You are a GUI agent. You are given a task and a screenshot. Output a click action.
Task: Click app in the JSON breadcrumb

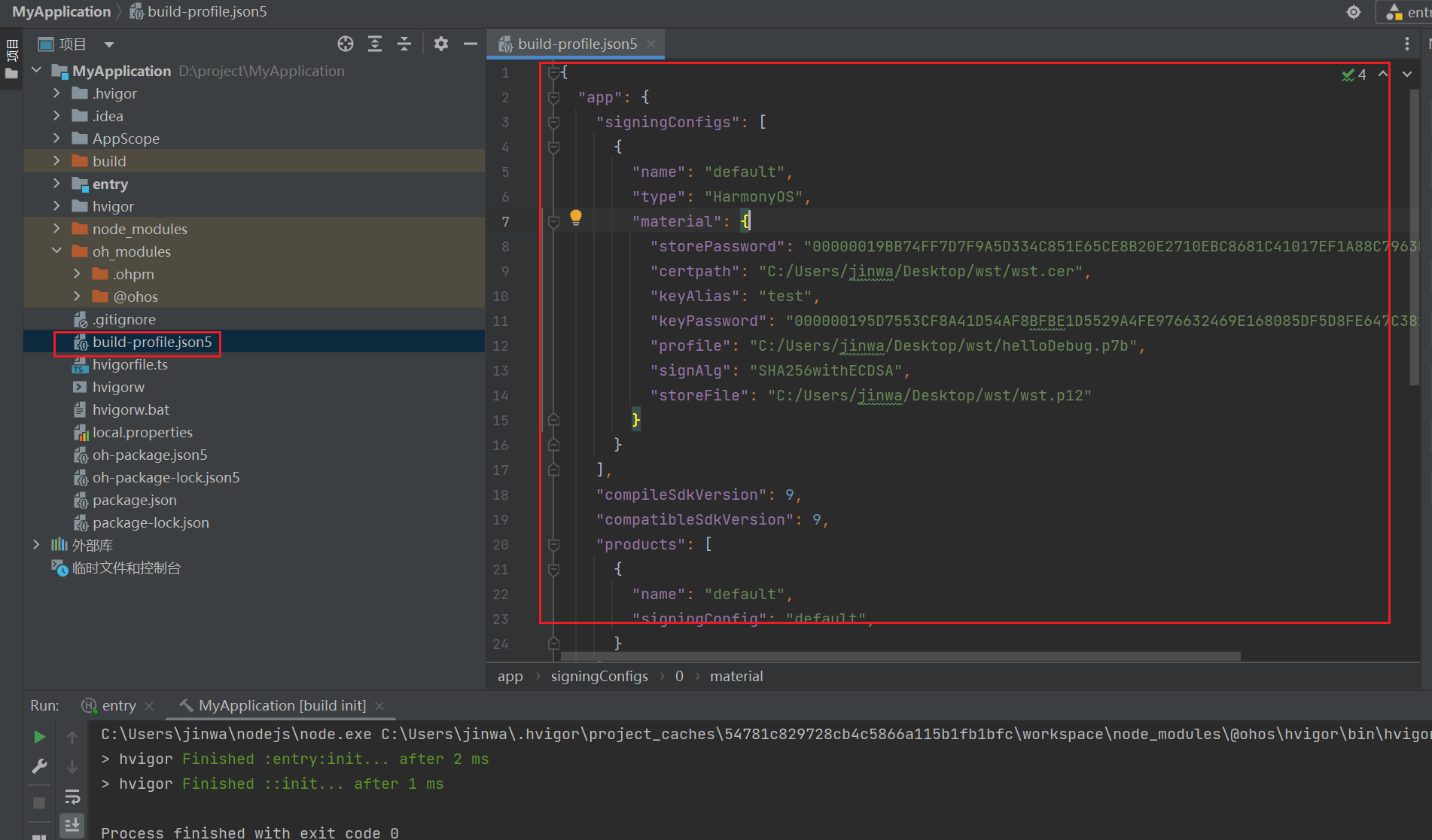click(x=510, y=676)
